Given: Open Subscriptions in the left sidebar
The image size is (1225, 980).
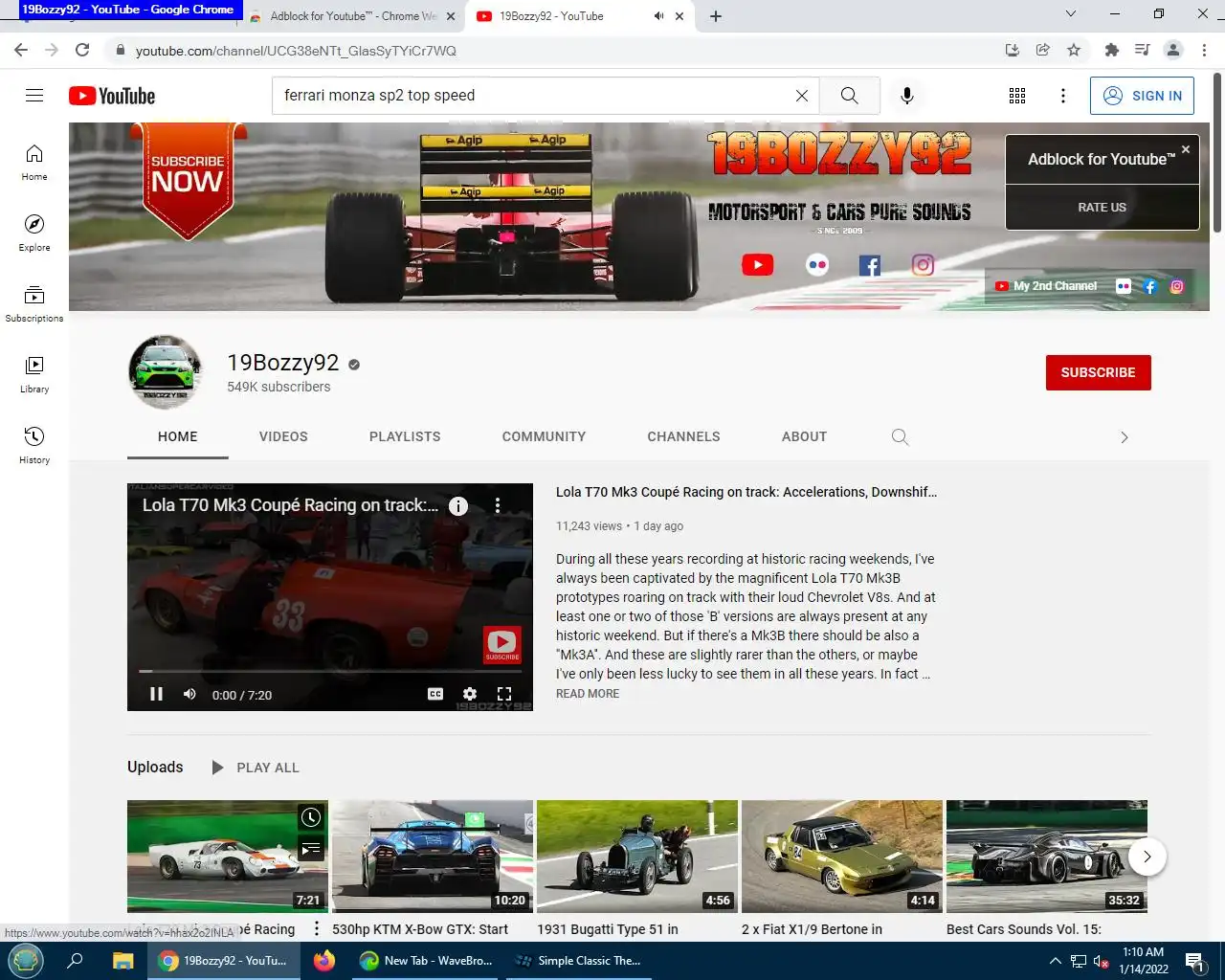Looking at the screenshot, I should (x=34, y=303).
